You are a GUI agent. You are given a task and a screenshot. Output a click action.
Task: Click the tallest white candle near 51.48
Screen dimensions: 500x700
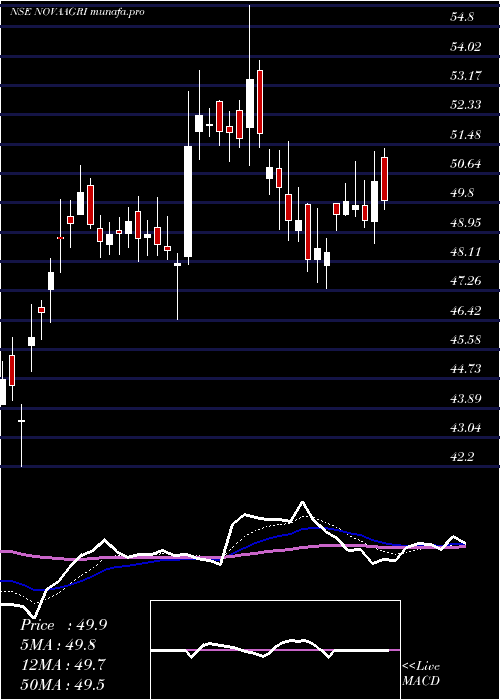click(188, 201)
